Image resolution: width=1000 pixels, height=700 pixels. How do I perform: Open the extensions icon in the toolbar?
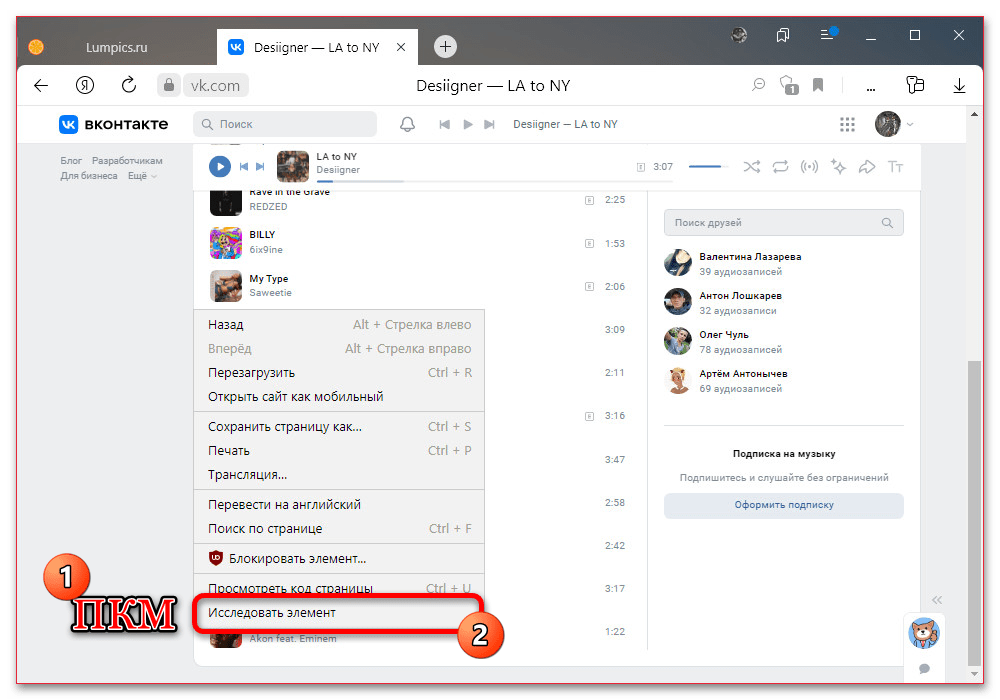915,85
